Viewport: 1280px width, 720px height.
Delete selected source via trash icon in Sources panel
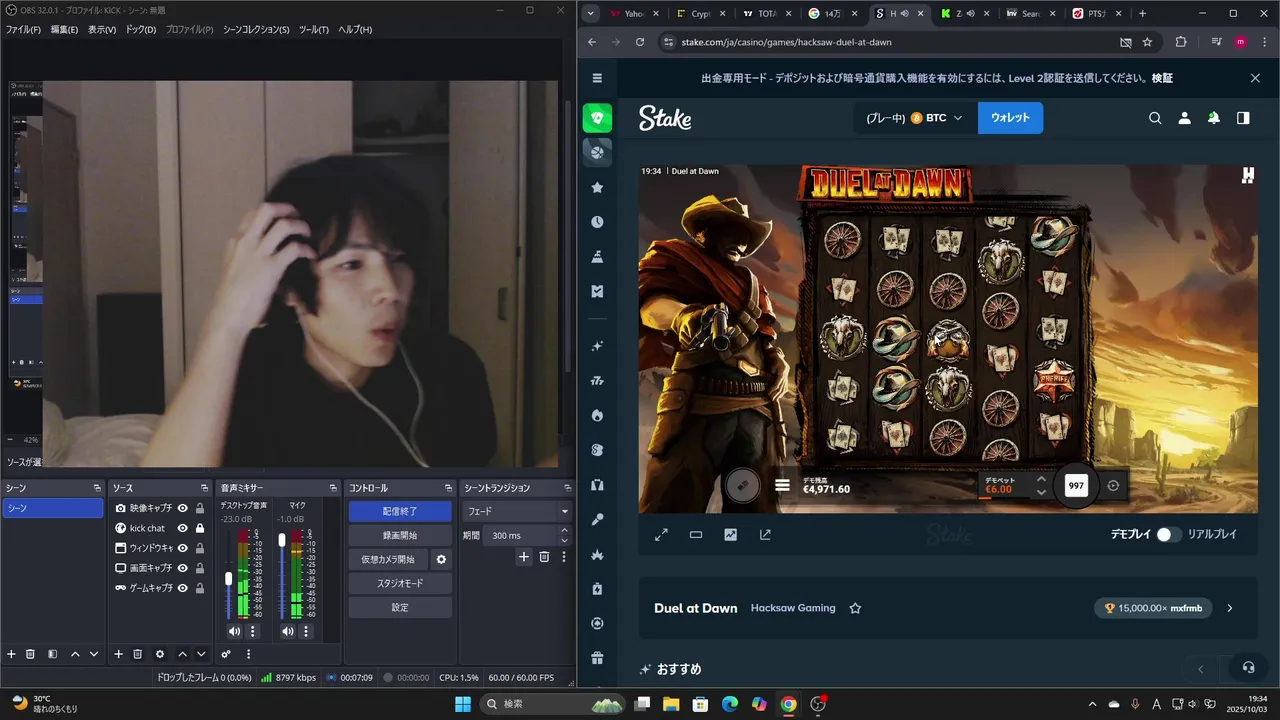(x=138, y=654)
